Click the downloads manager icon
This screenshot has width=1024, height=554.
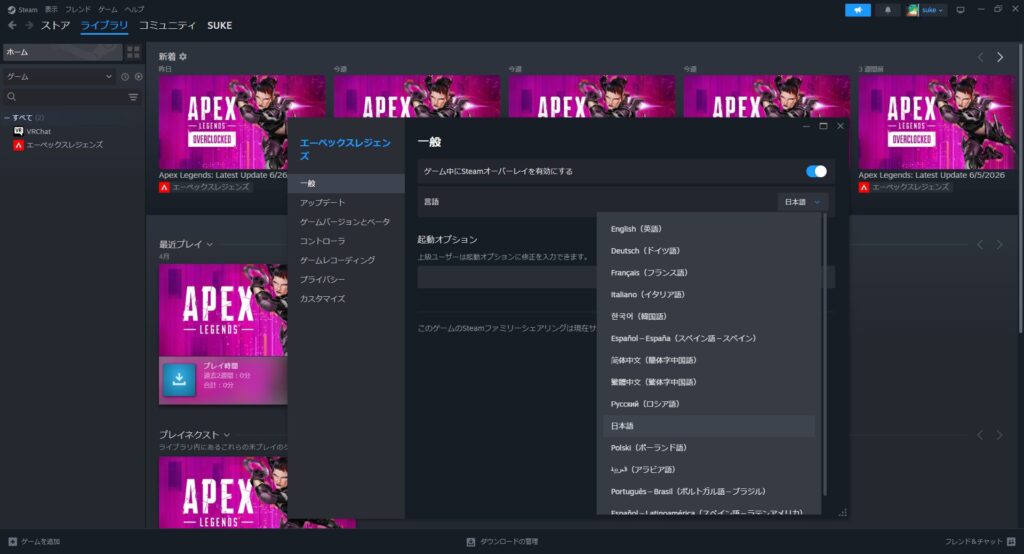pos(471,542)
